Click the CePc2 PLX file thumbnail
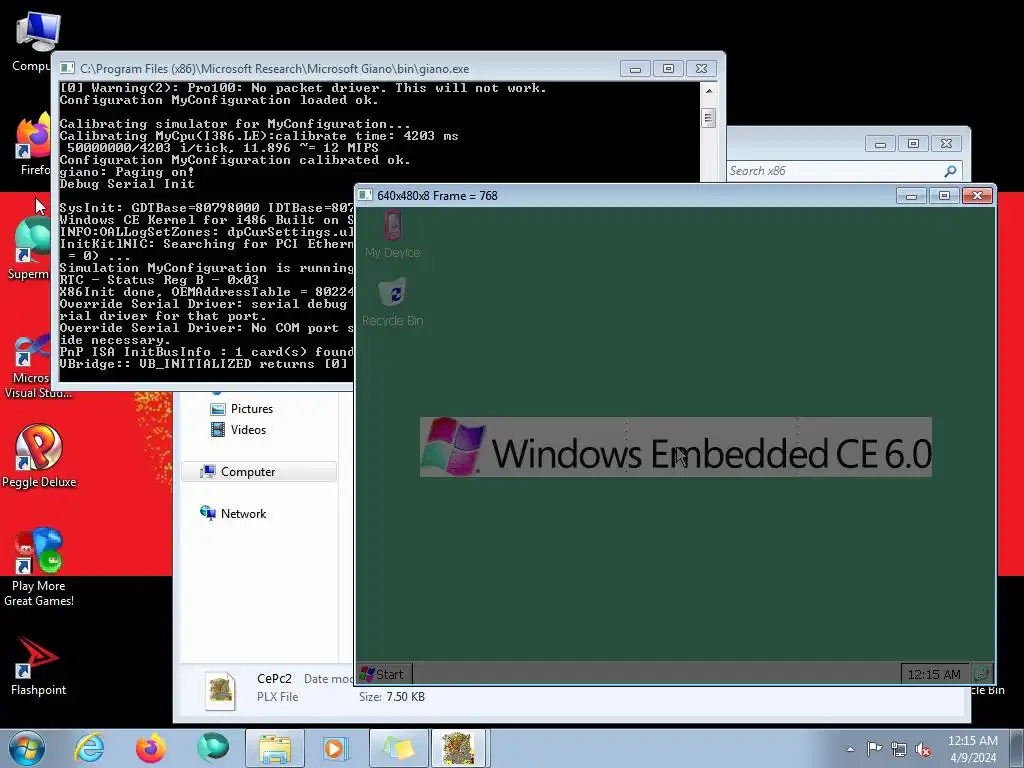This screenshot has height=768, width=1024. (x=220, y=691)
